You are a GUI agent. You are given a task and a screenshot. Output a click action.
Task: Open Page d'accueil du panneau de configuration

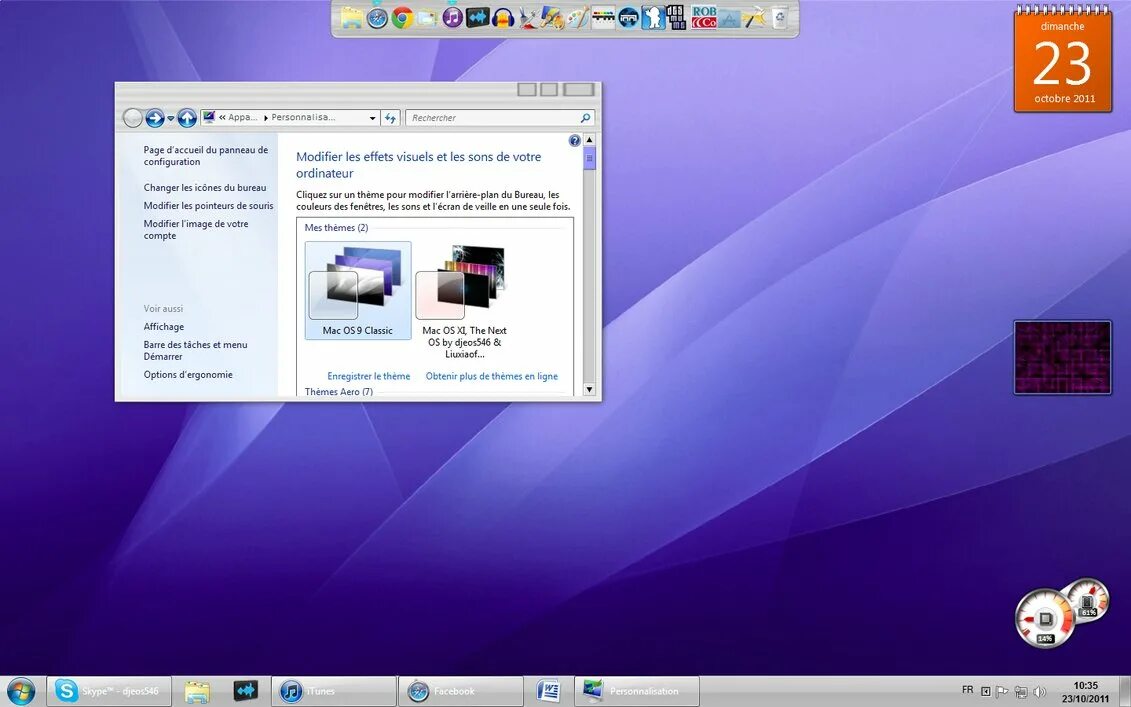point(206,156)
